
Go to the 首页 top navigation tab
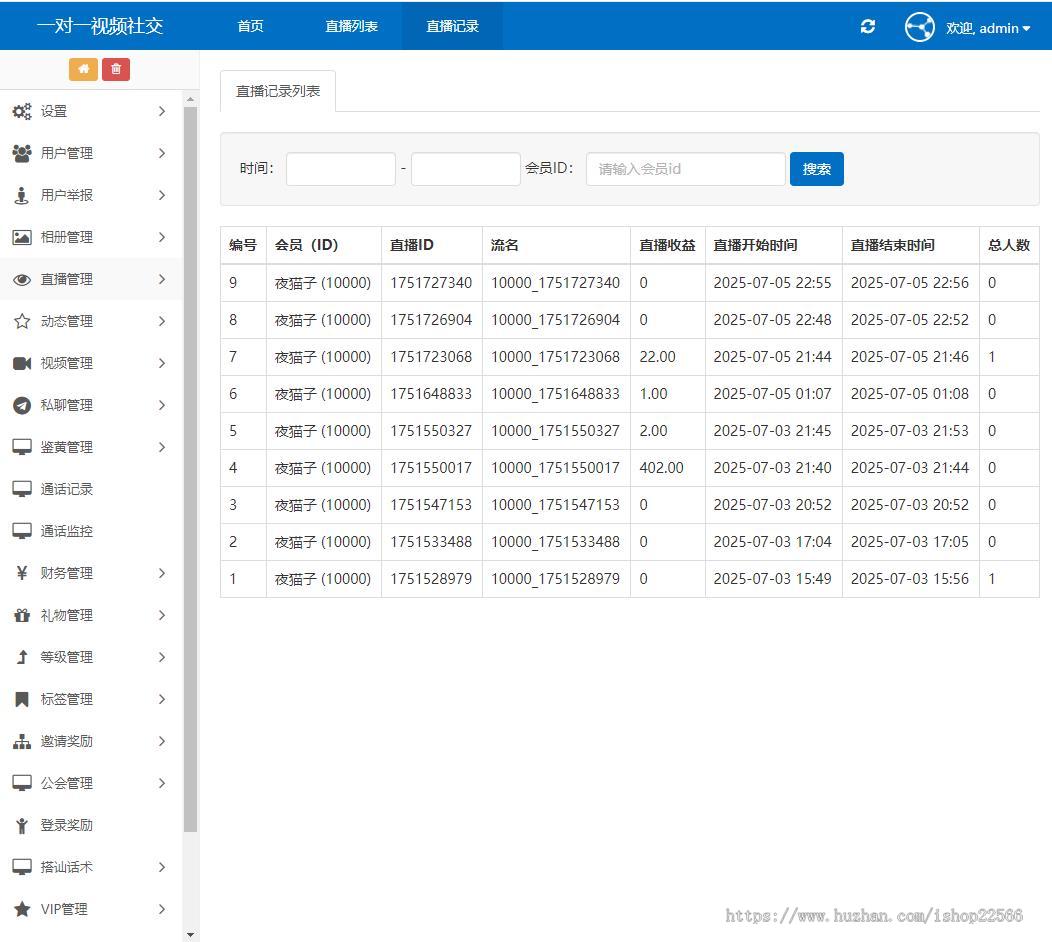click(250, 26)
